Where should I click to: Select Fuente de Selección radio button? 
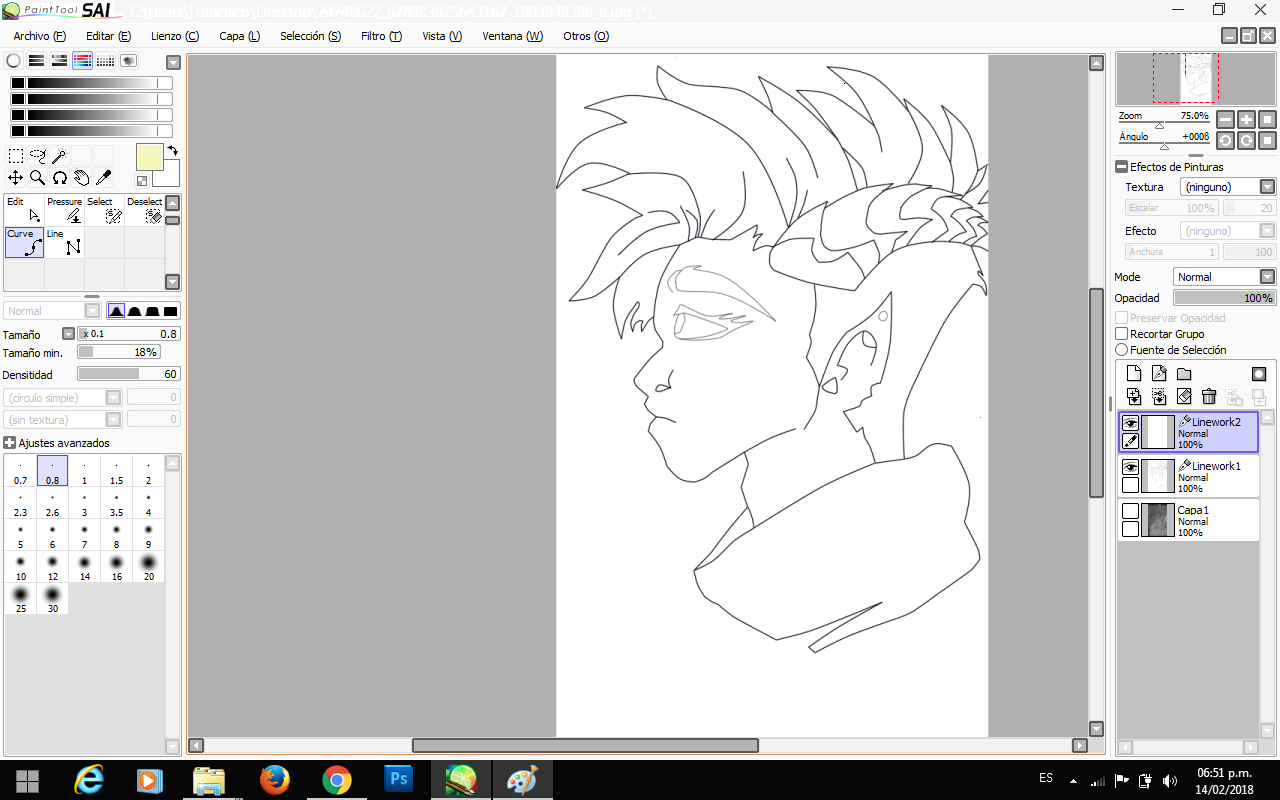[x=1122, y=350]
